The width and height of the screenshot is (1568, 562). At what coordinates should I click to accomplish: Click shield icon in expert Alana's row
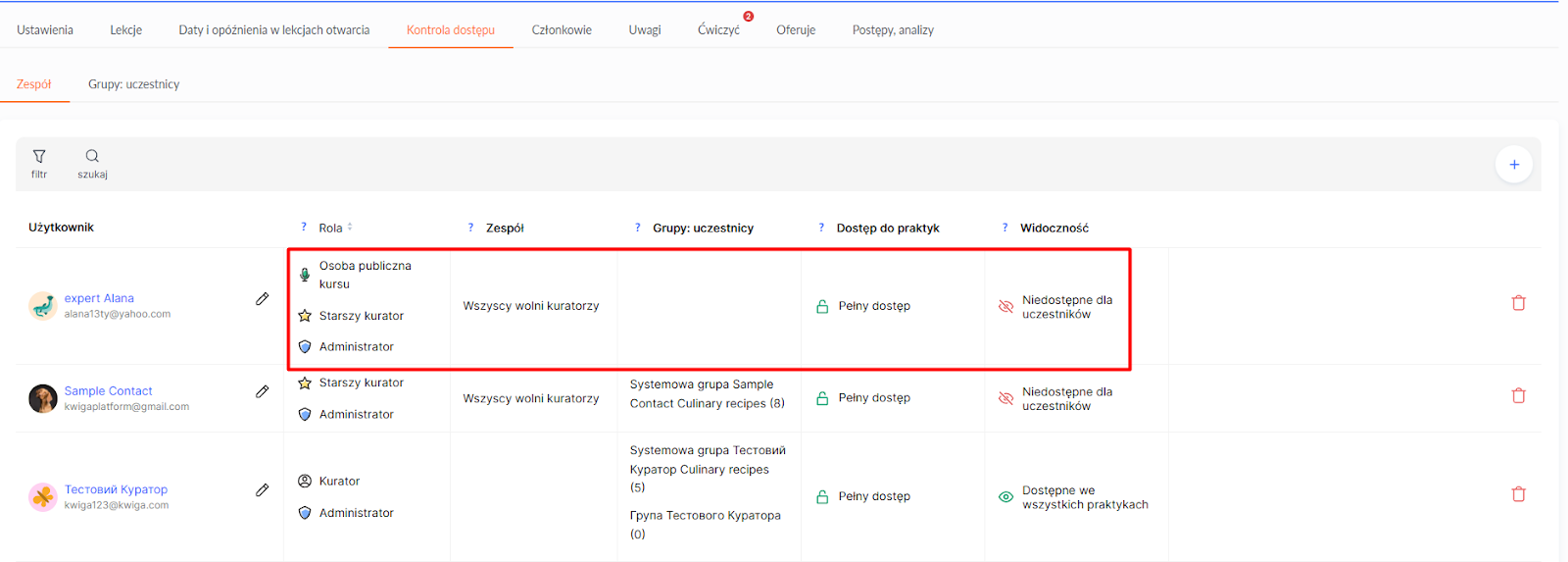point(305,346)
